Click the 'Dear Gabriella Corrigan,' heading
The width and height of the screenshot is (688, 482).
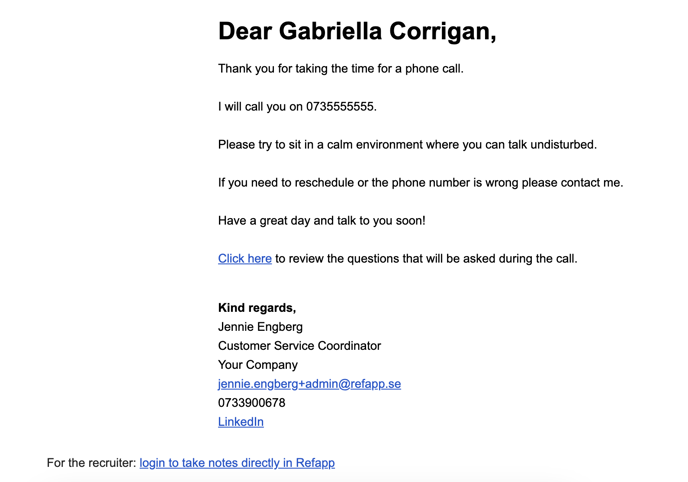[x=357, y=32]
